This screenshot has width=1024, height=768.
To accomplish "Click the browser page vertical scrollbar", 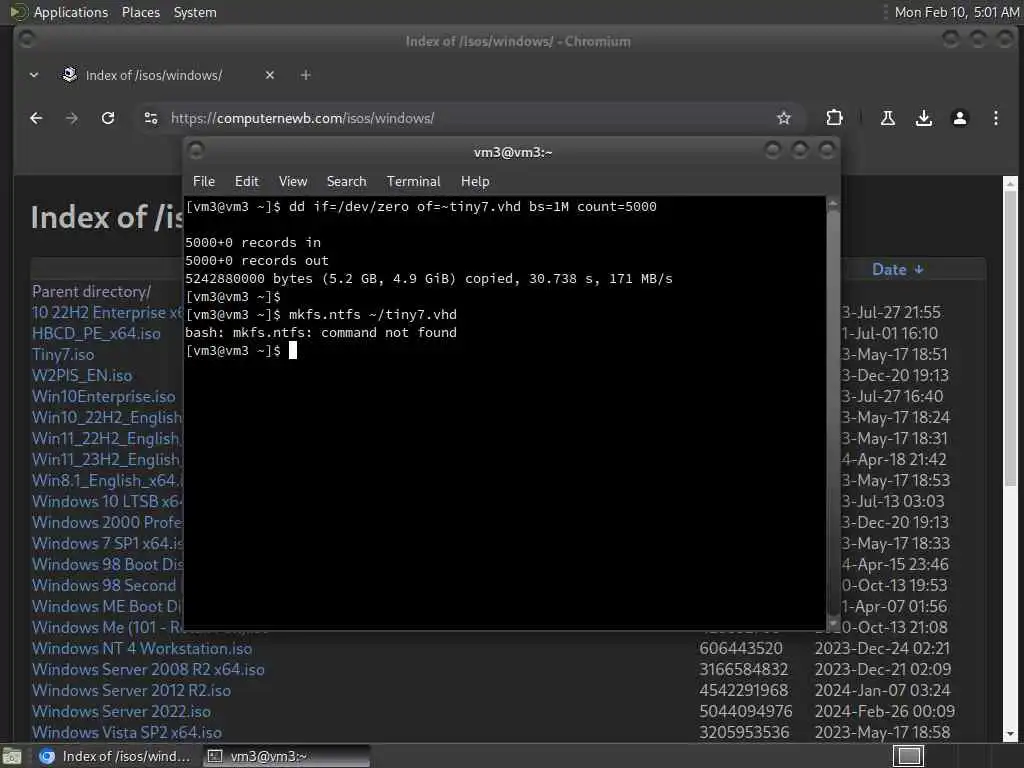I will click(1010, 338).
